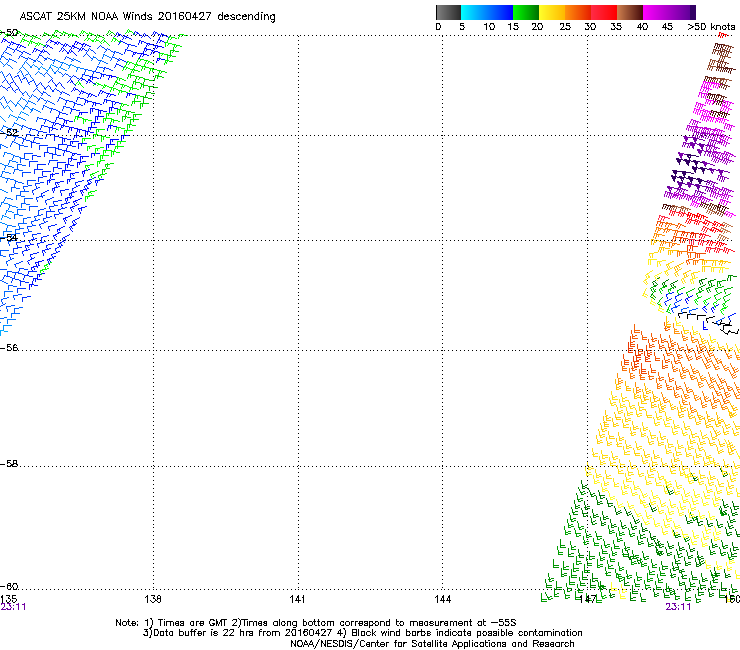Click the '10' label under the color bar
Screen dimensions: 740x650
489,27
